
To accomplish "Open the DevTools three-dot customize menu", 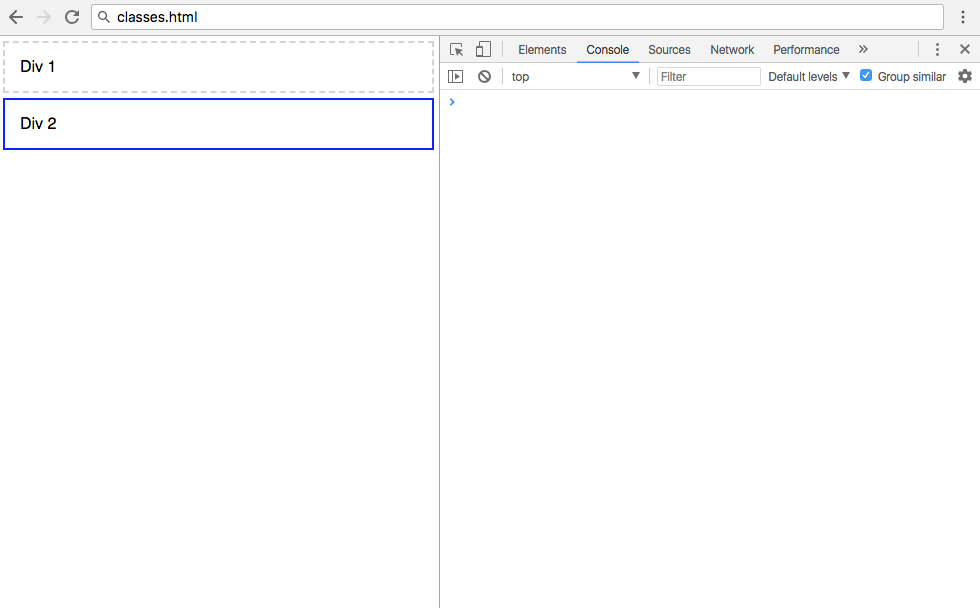I will click(x=937, y=50).
